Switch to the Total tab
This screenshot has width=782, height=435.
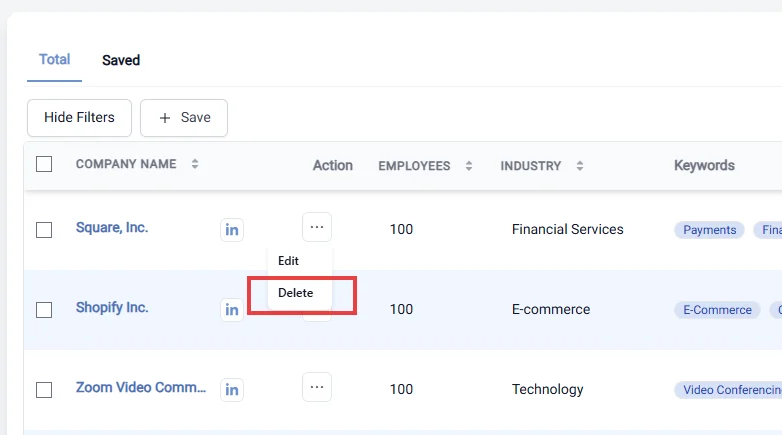[x=54, y=60]
